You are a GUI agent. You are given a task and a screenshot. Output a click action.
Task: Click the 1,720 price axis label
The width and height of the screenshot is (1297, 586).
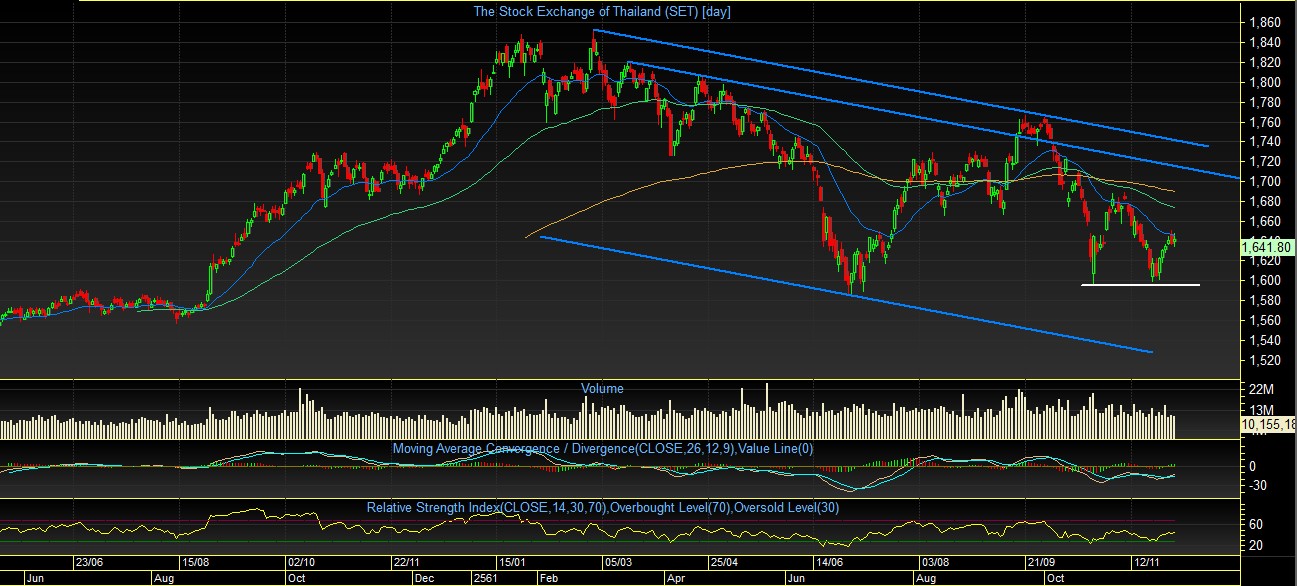[1264, 162]
